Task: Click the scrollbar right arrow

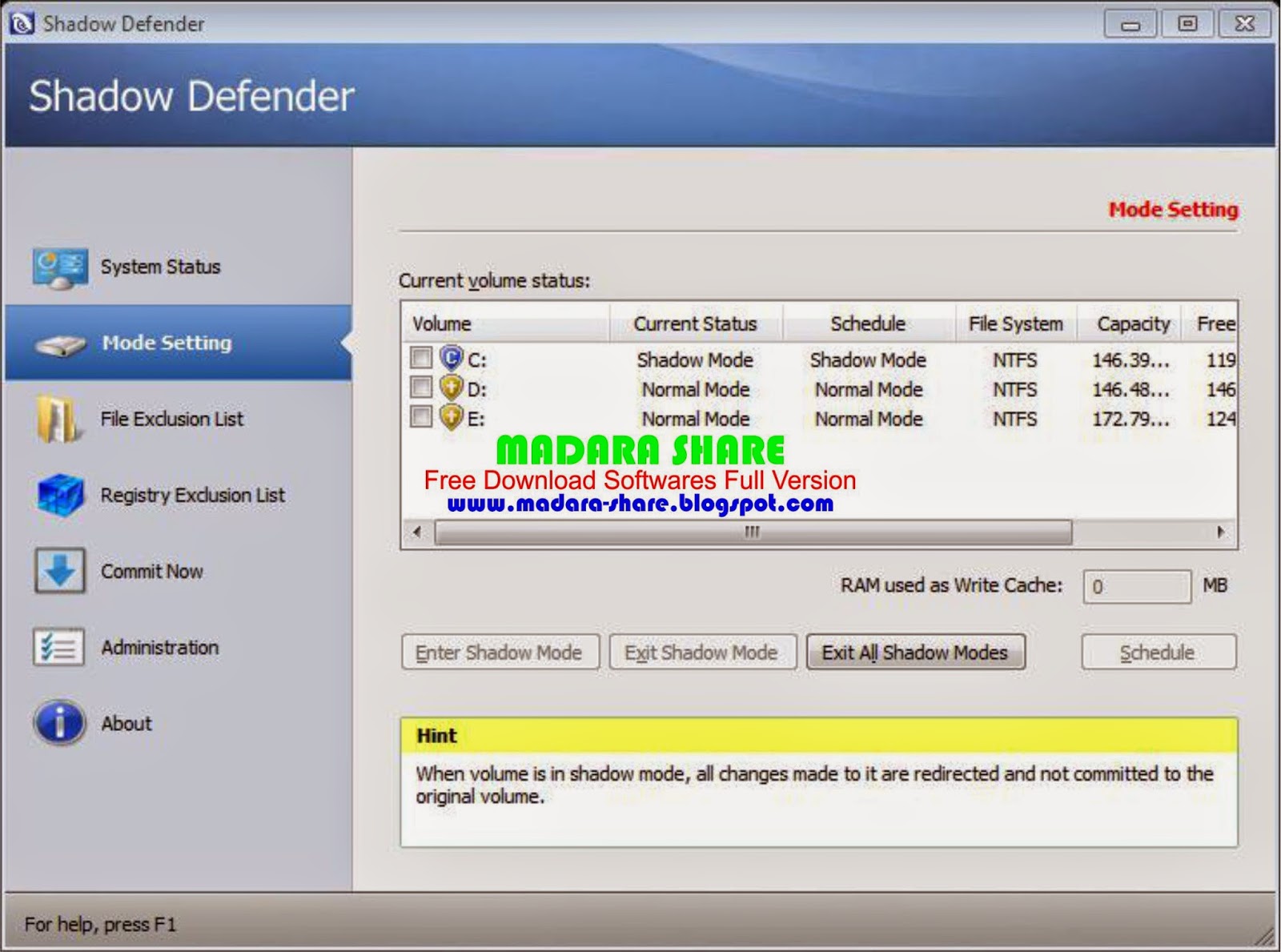Action: (1220, 532)
